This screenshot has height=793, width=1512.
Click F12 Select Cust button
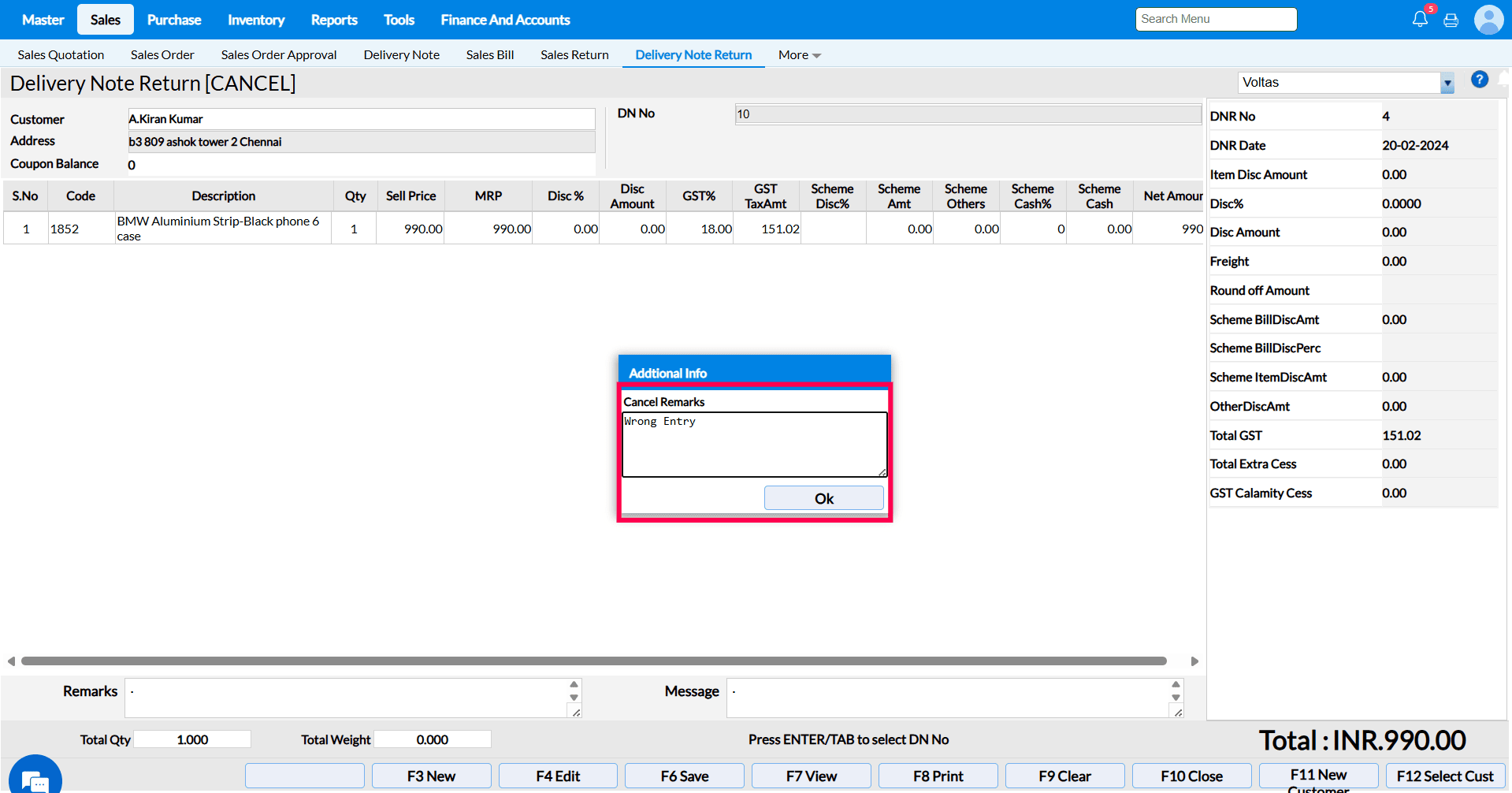coord(1446,776)
